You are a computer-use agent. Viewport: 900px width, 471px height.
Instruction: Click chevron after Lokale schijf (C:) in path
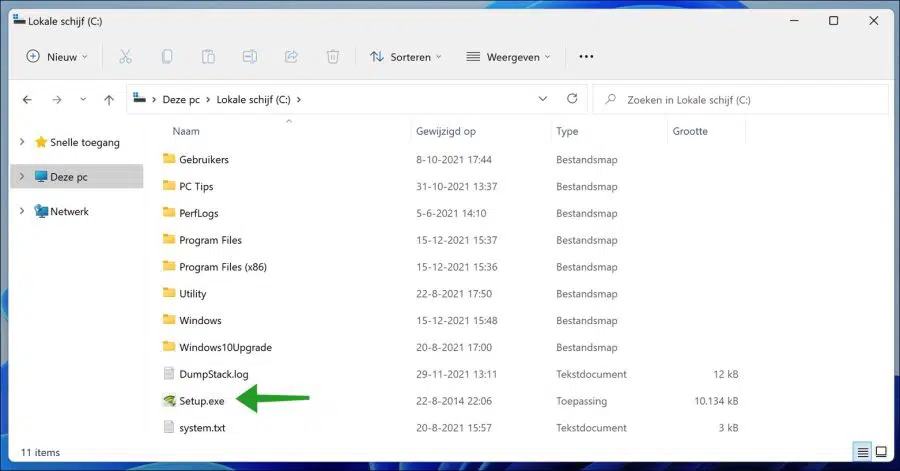click(x=298, y=100)
